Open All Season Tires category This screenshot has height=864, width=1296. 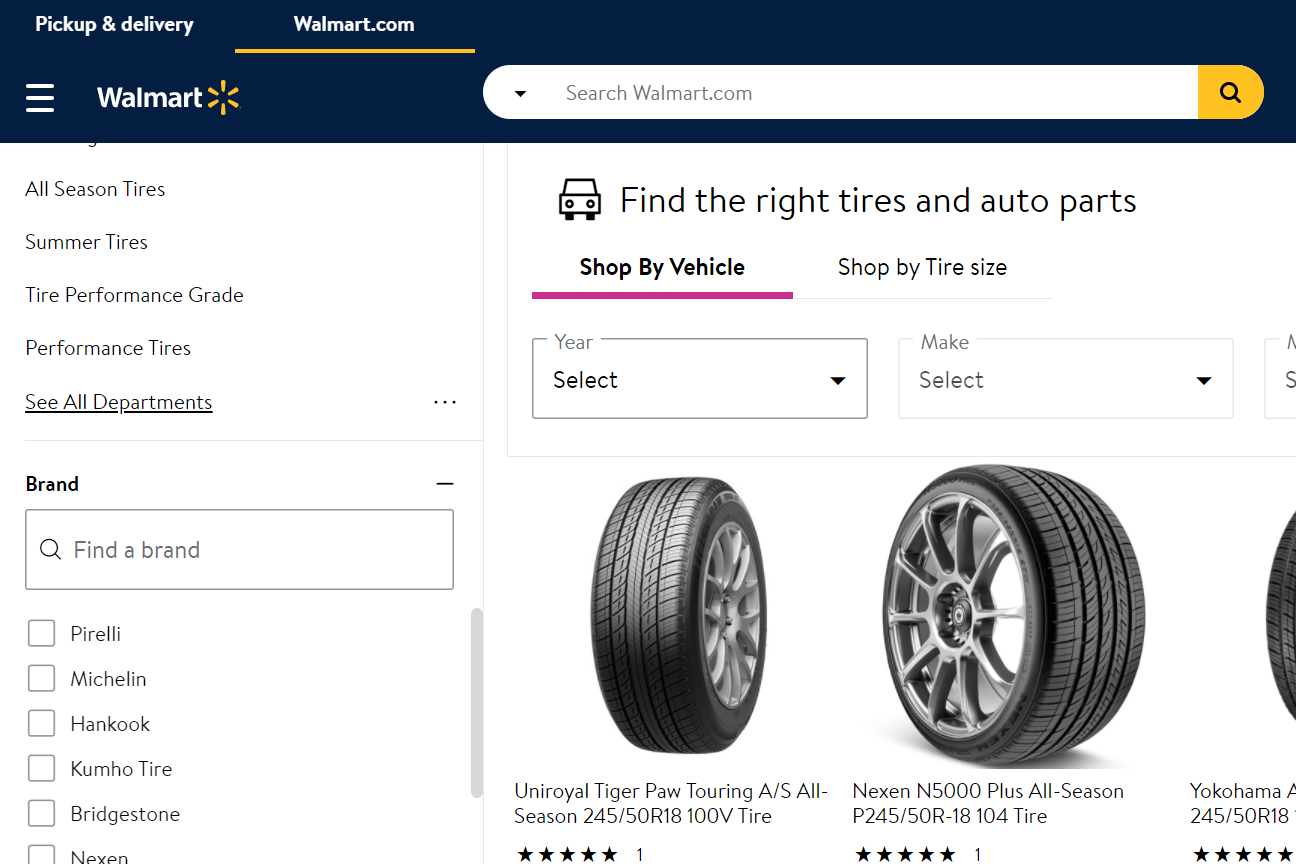pos(95,189)
